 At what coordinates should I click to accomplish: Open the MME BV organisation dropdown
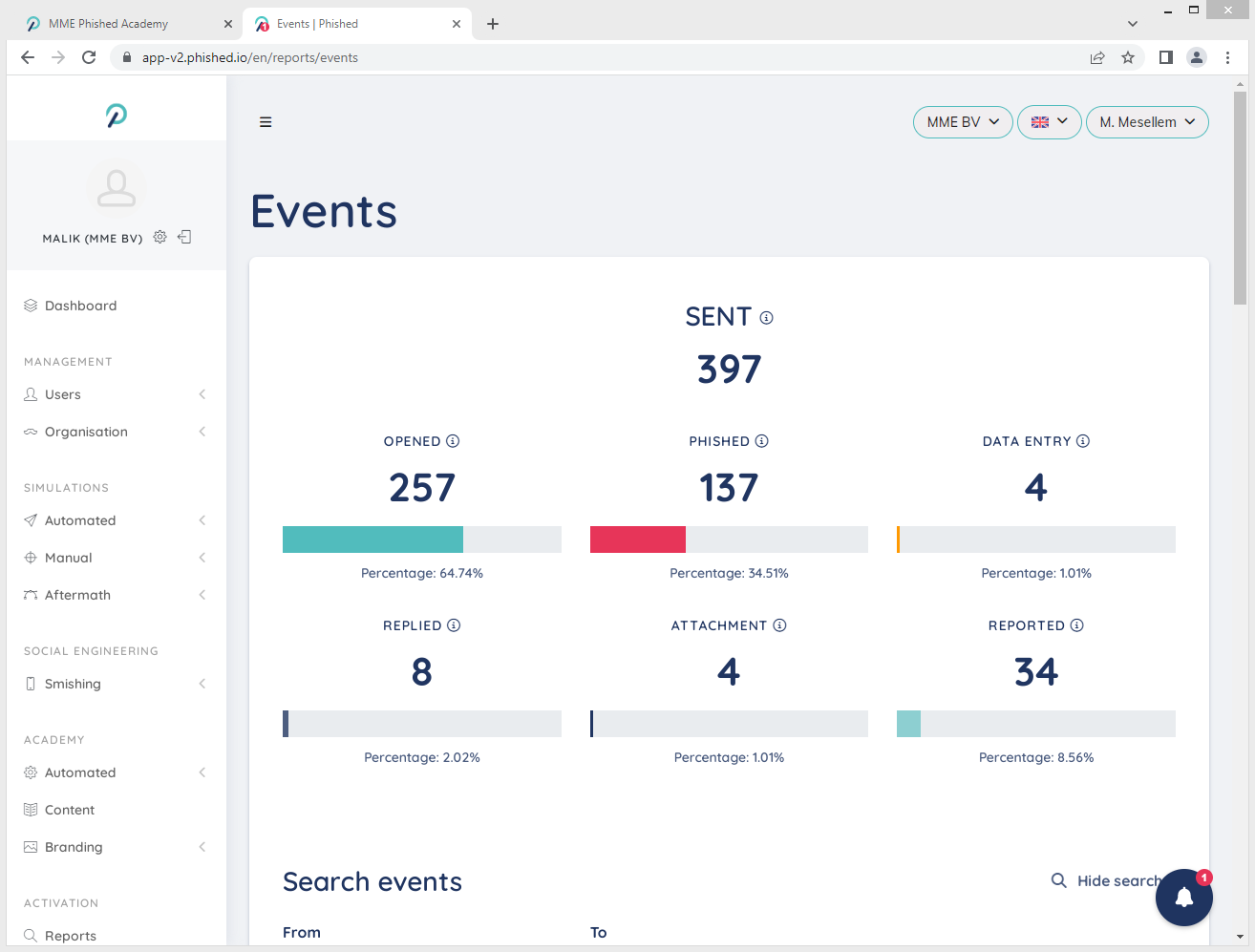(962, 122)
